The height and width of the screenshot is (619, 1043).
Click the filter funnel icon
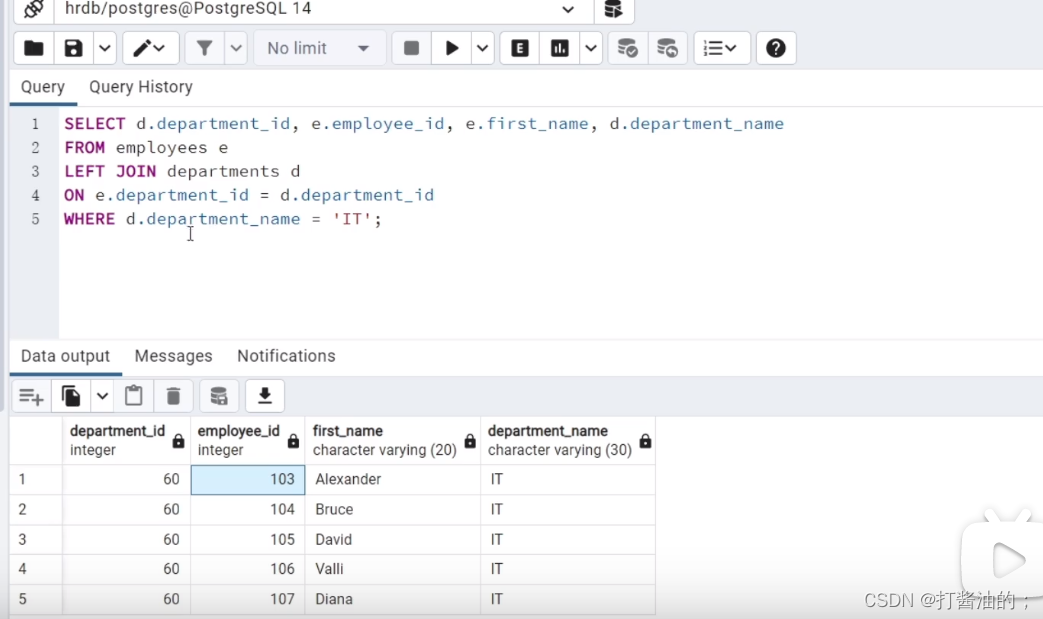click(x=204, y=49)
